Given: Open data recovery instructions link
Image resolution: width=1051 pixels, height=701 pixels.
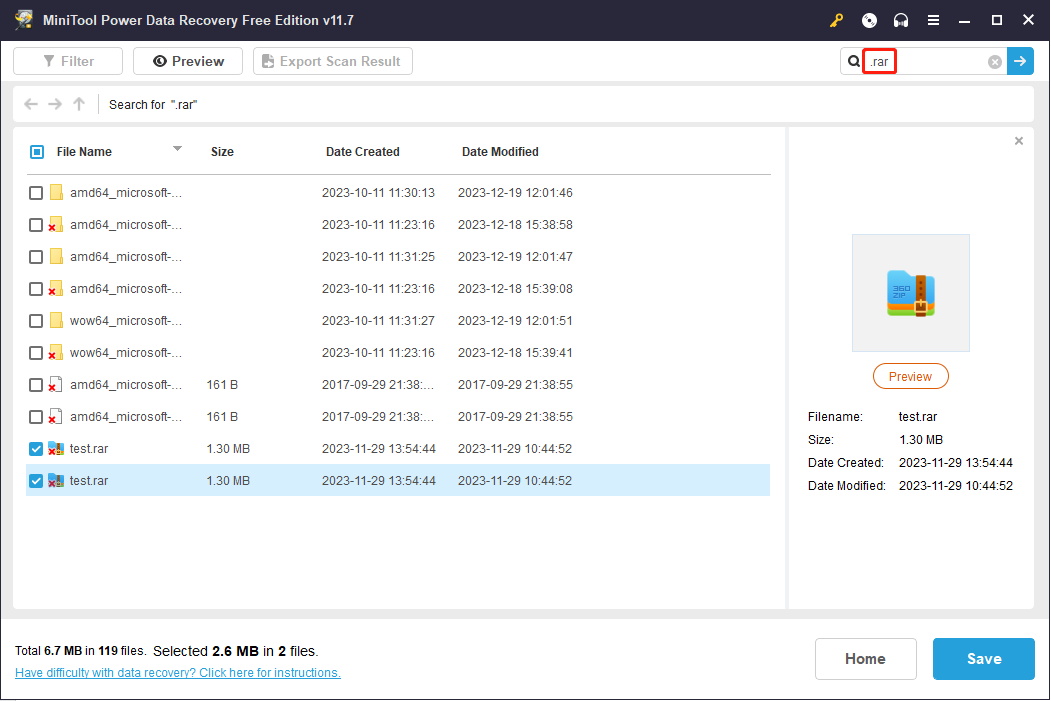Looking at the screenshot, I should 178,673.
